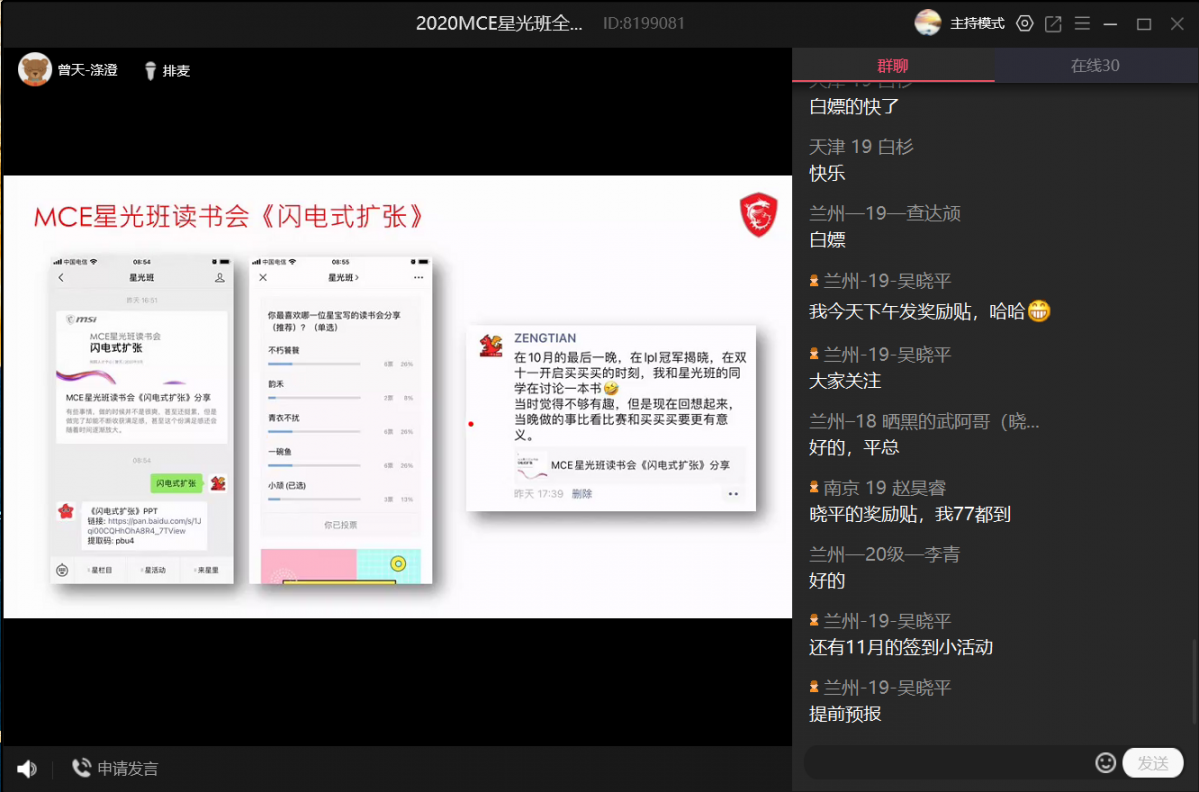Screen dimensions: 1199x792
Task: Pop out the window via the share icon
Action: 1053,24
